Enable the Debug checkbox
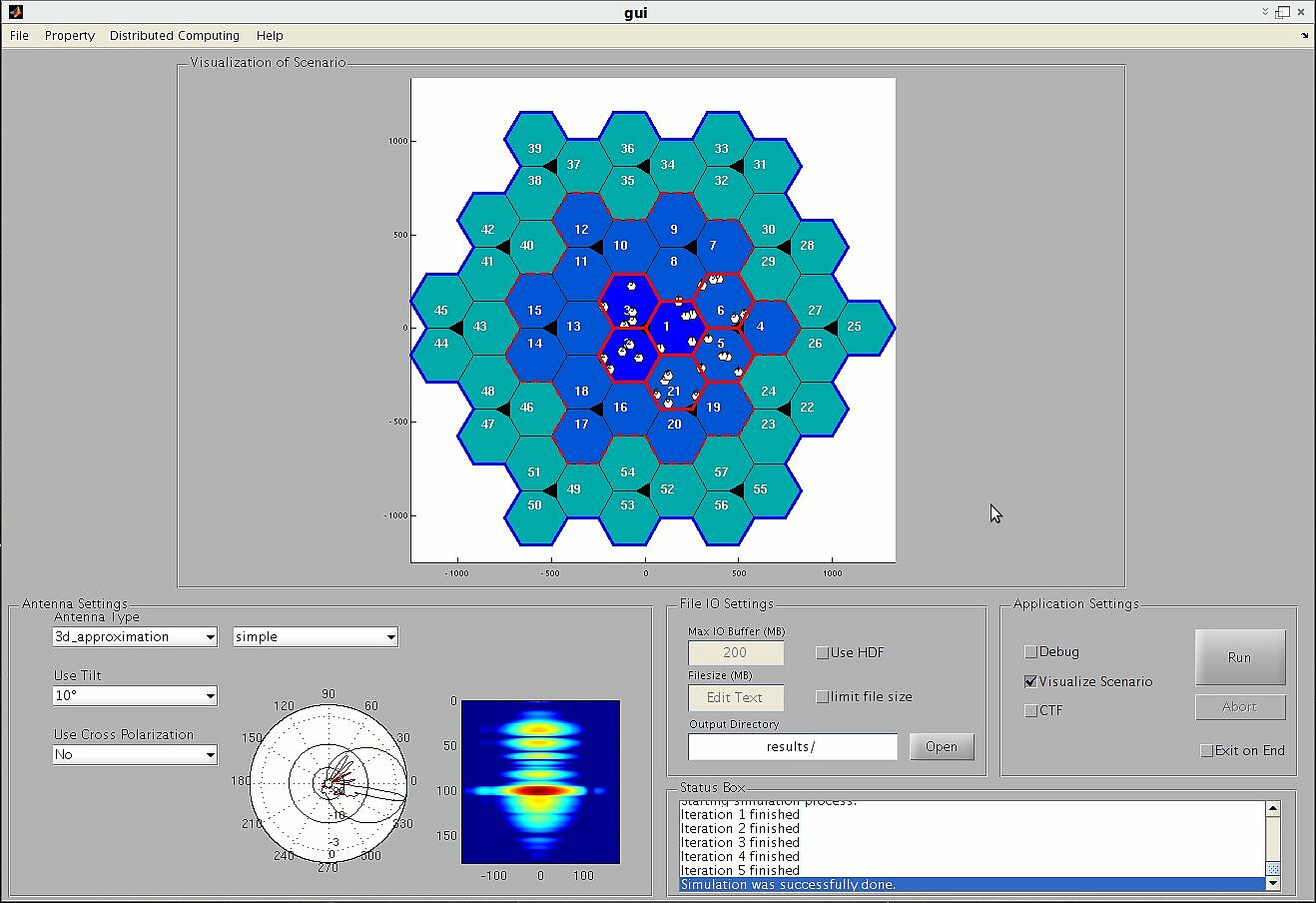 coord(1031,651)
